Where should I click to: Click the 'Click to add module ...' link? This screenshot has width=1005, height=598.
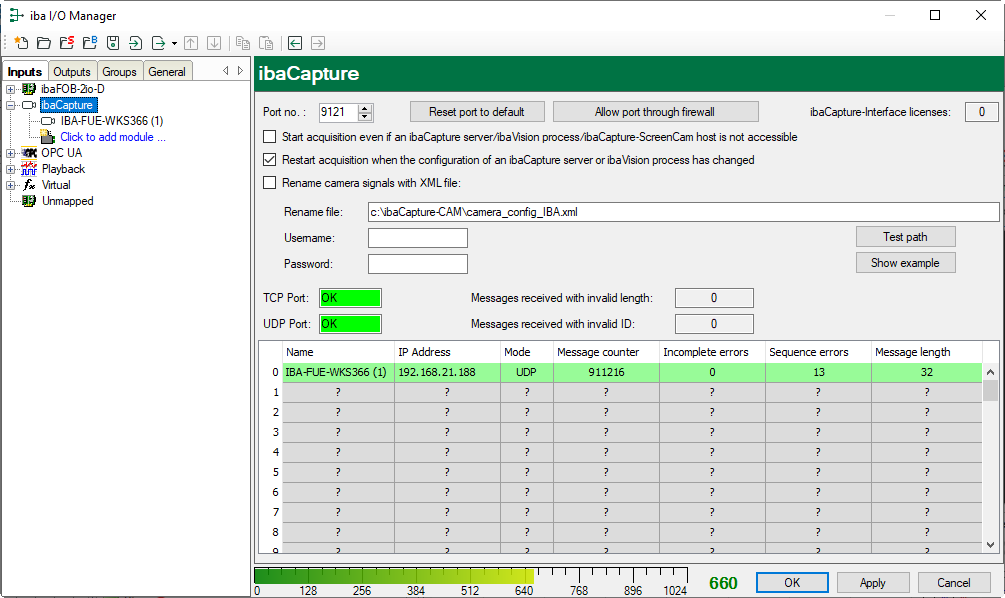[112, 137]
